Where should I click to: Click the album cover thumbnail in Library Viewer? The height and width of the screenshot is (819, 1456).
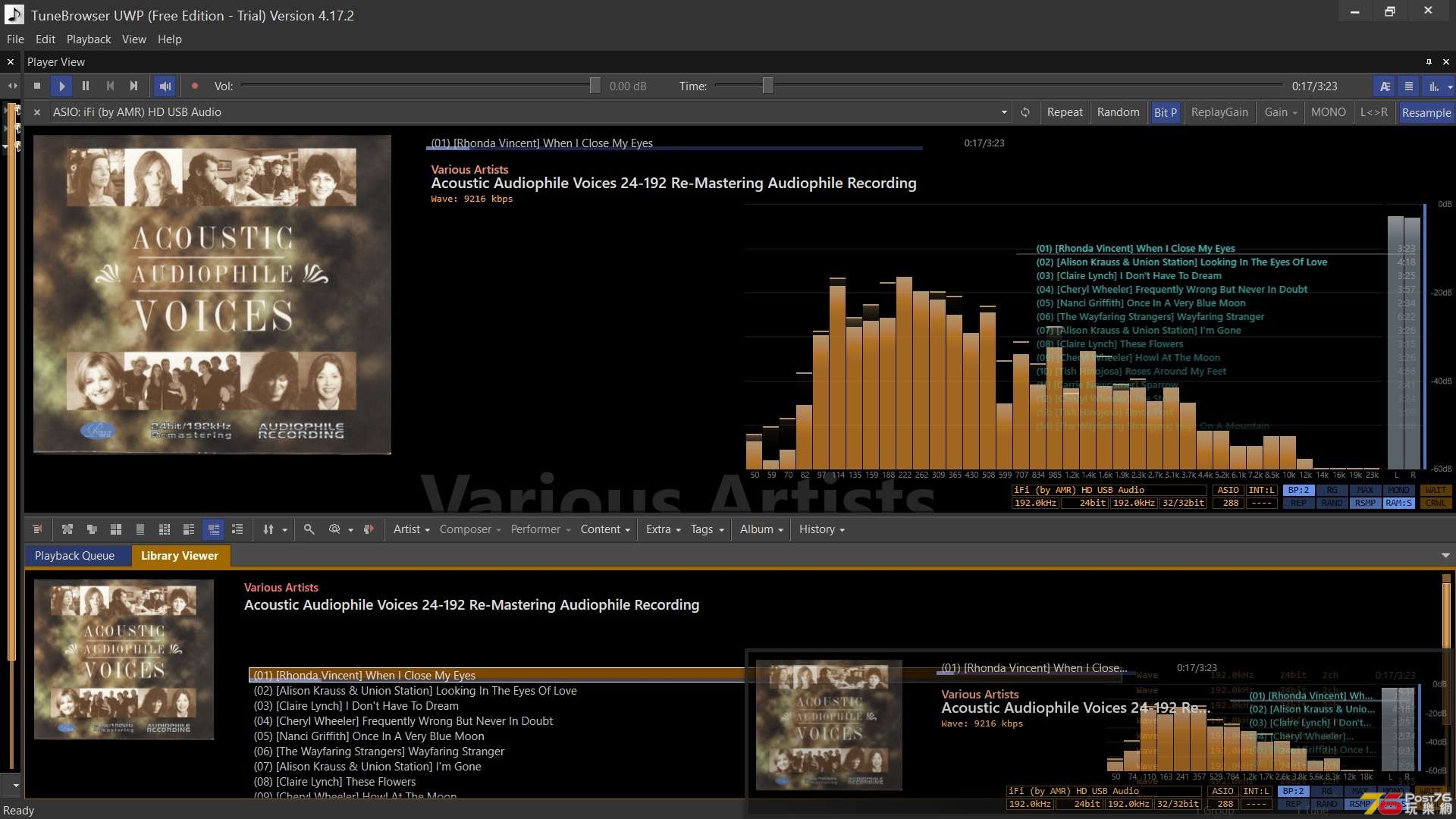pos(124,660)
